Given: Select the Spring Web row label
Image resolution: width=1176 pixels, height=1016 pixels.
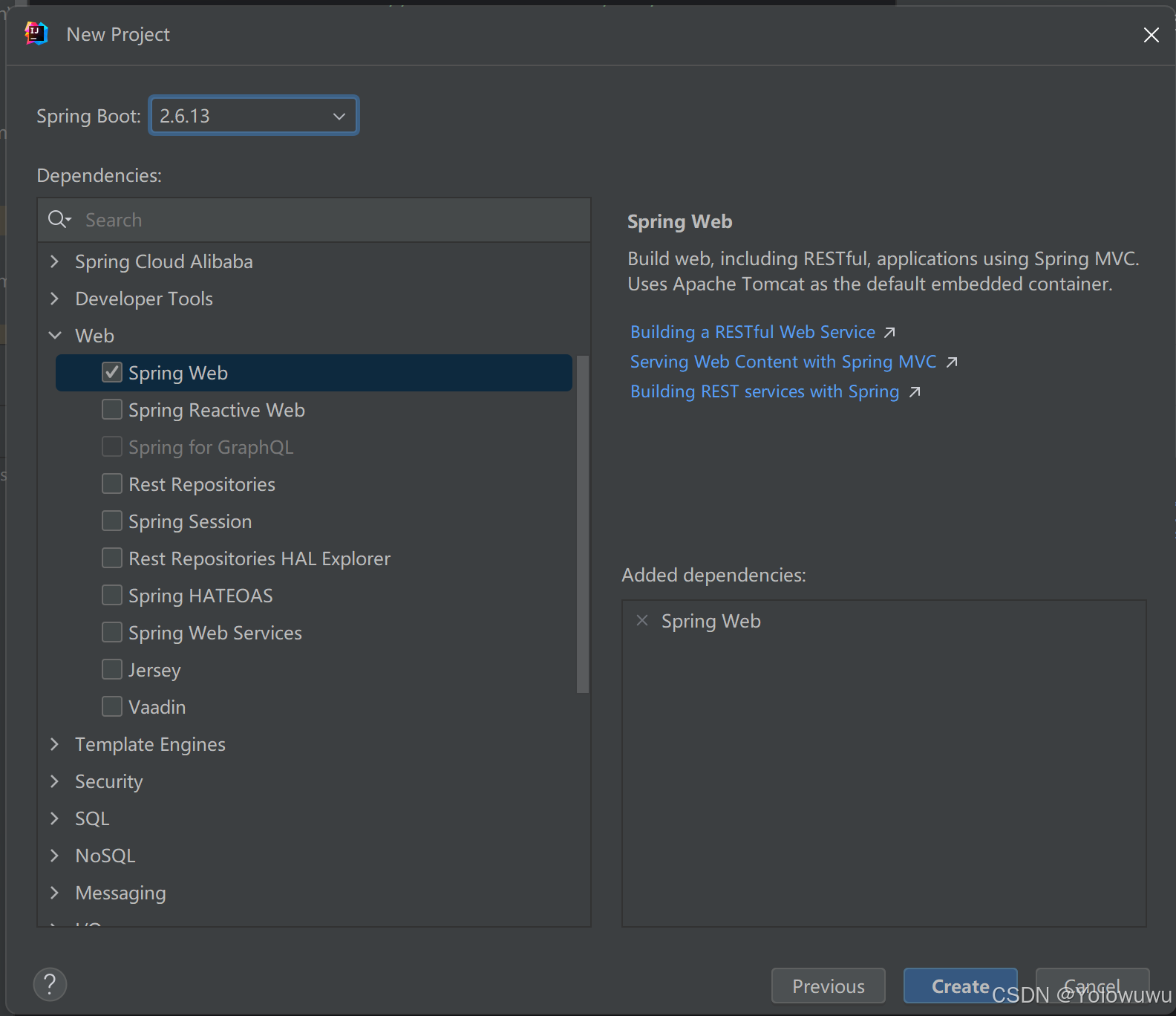Looking at the screenshot, I should 178,373.
